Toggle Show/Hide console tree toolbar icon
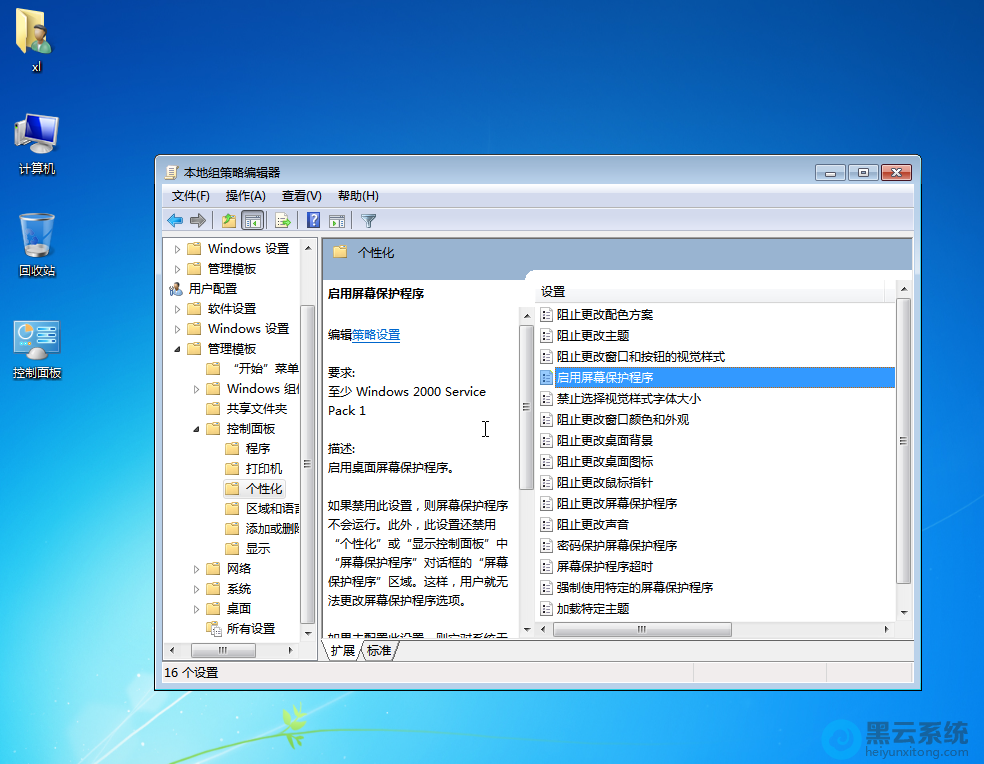This screenshot has width=984, height=764. click(x=253, y=221)
